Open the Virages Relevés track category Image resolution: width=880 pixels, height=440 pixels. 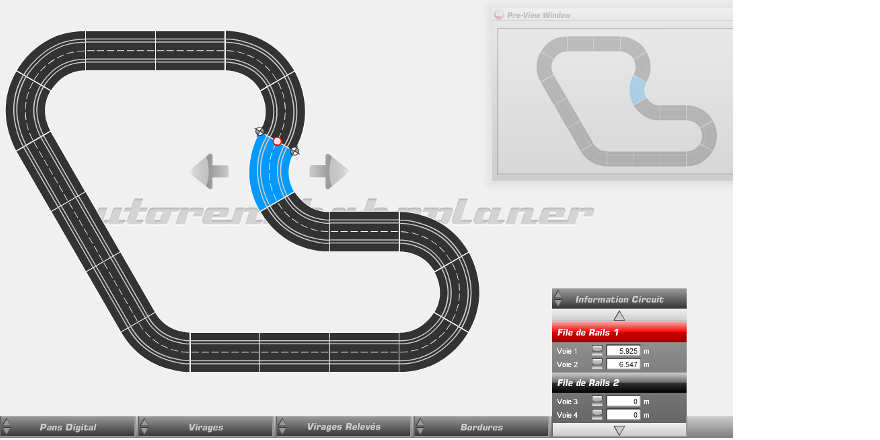click(343, 427)
